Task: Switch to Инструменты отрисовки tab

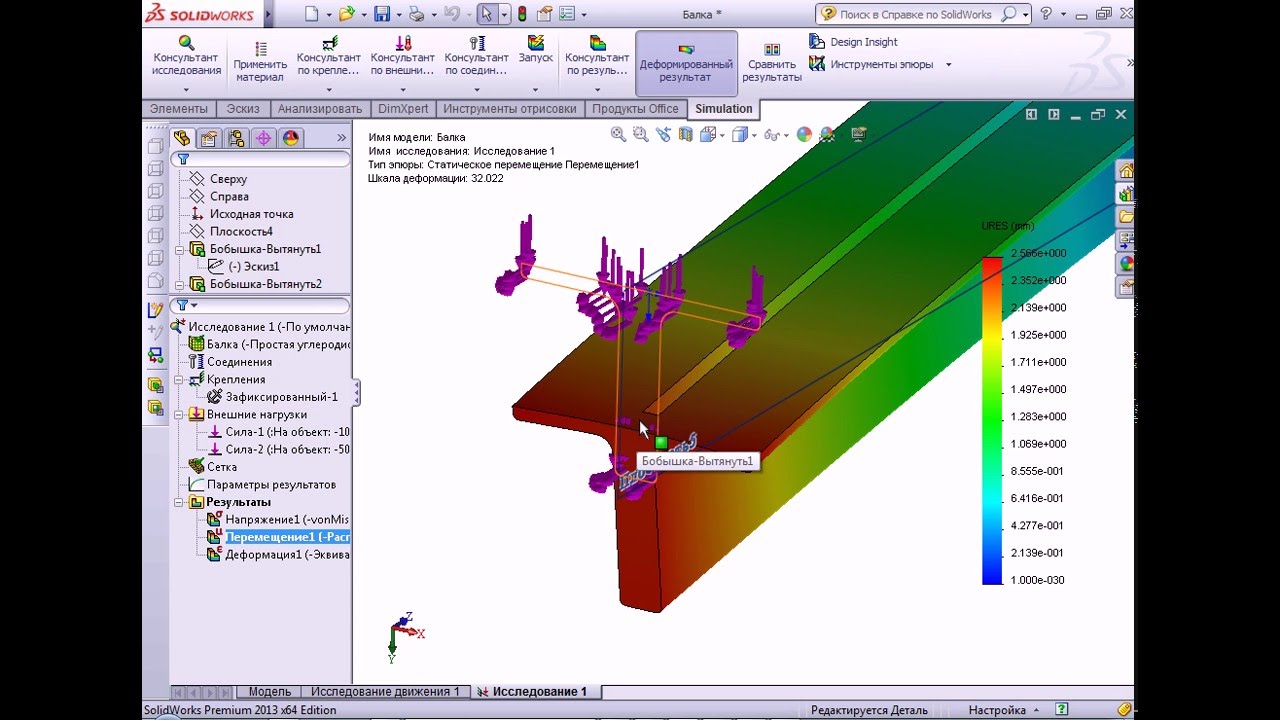Action: click(510, 109)
